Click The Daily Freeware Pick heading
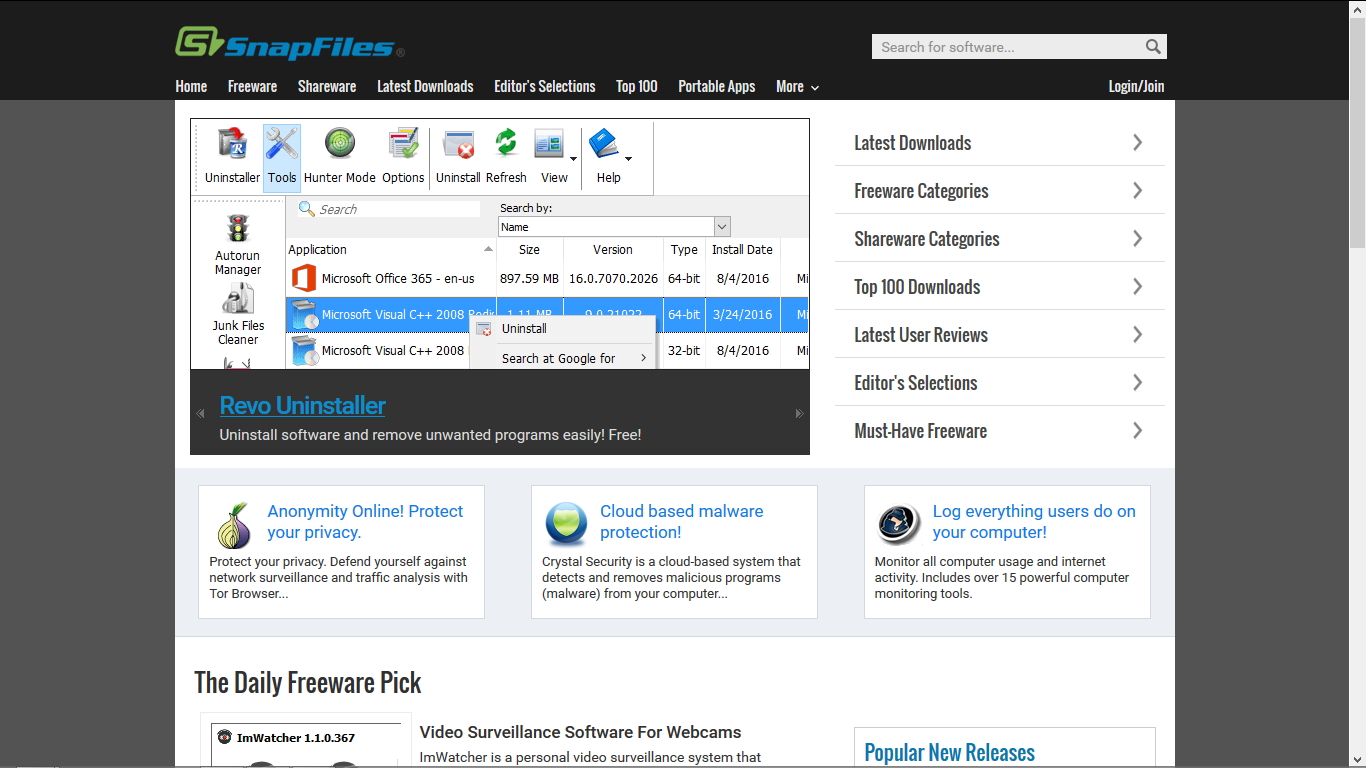Screen dimensions: 1366x768 click(x=308, y=683)
